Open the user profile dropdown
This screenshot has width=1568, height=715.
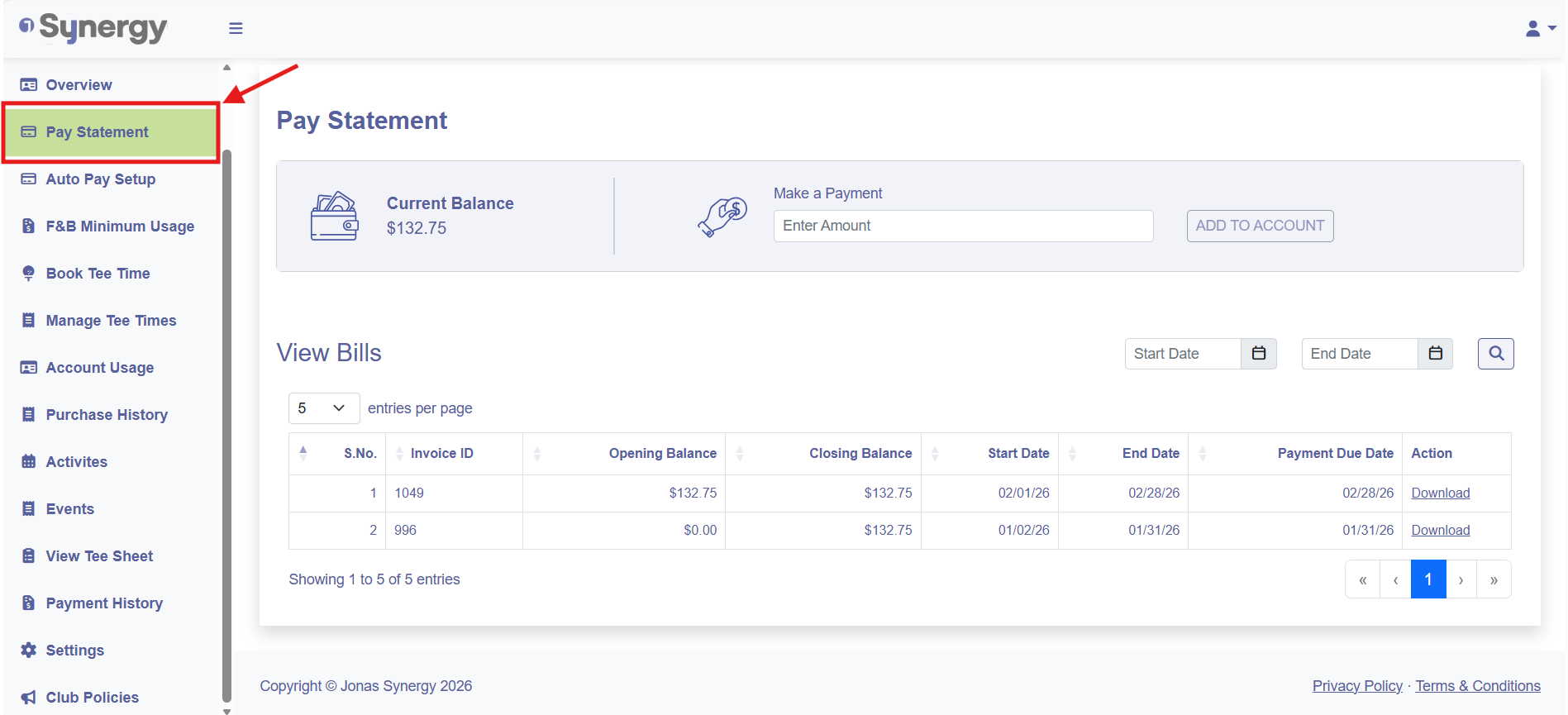click(1539, 29)
